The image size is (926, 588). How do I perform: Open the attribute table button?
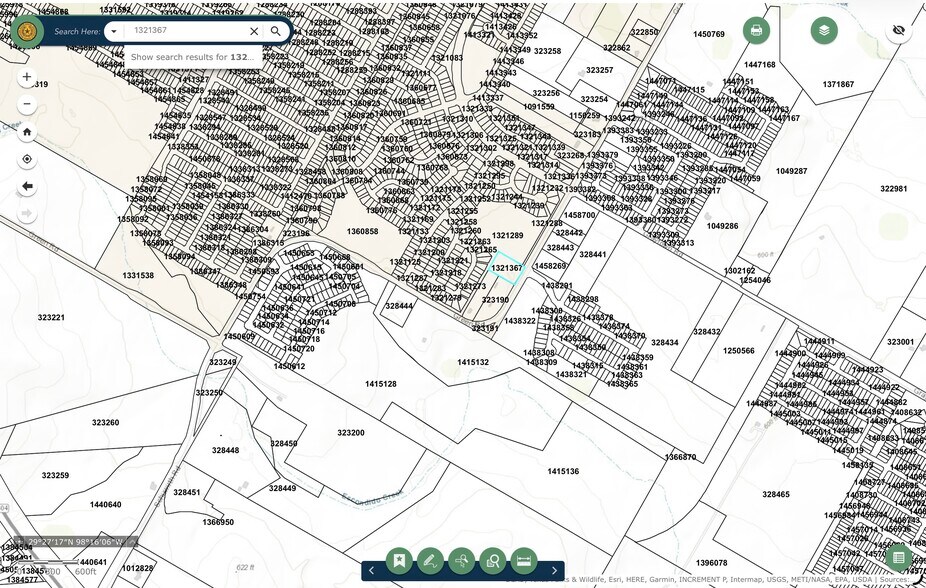898,558
